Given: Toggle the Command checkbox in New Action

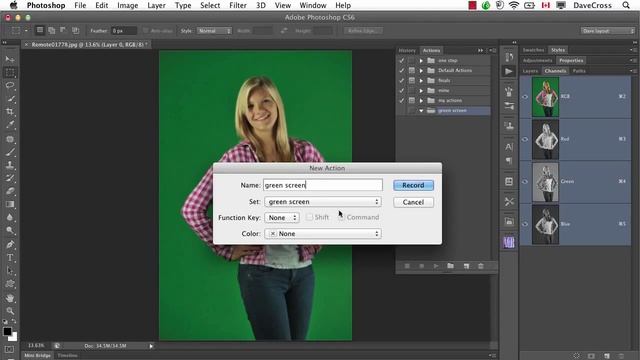Looking at the screenshot, I should pyautogui.click(x=341, y=217).
